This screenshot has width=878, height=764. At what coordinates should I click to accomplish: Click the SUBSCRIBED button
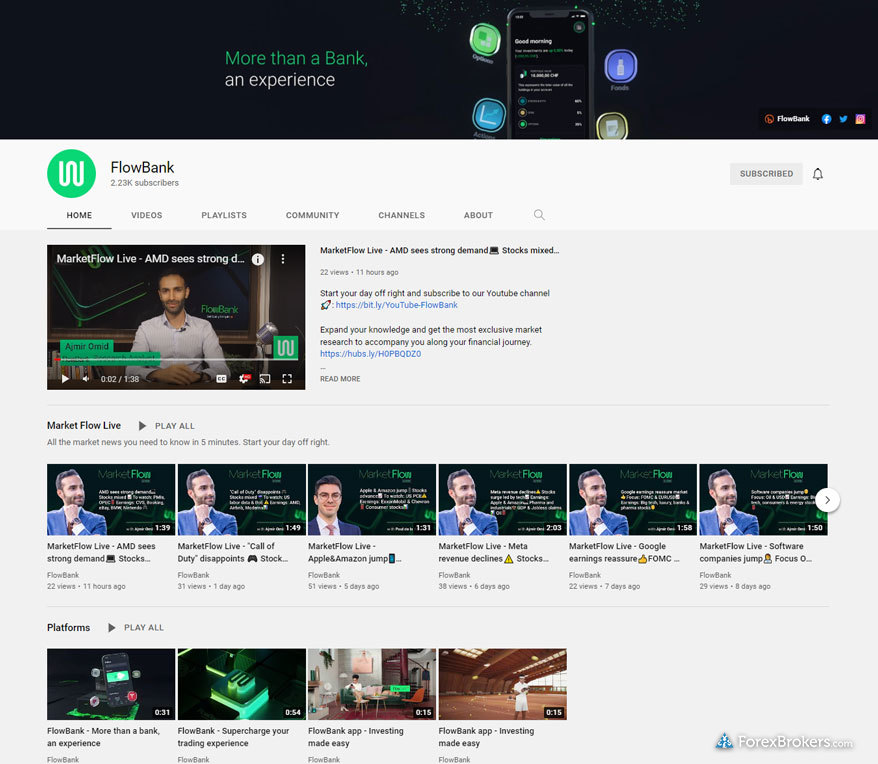coord(766,174)
